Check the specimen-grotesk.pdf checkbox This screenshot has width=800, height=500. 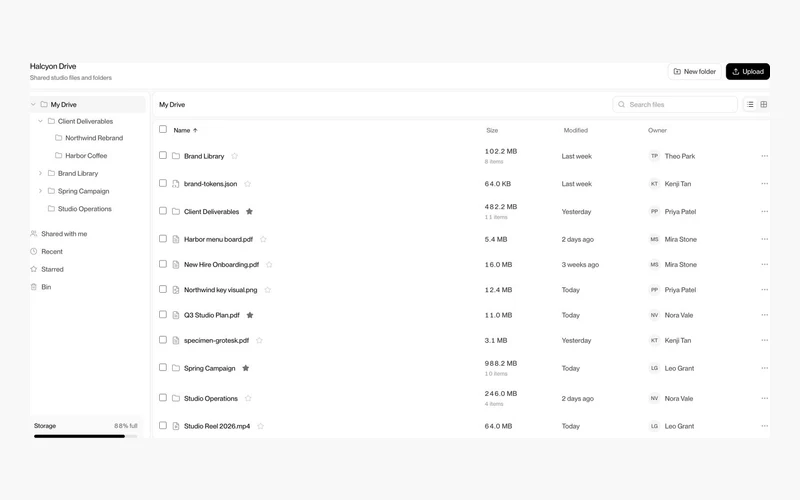(x=163, y=339)
